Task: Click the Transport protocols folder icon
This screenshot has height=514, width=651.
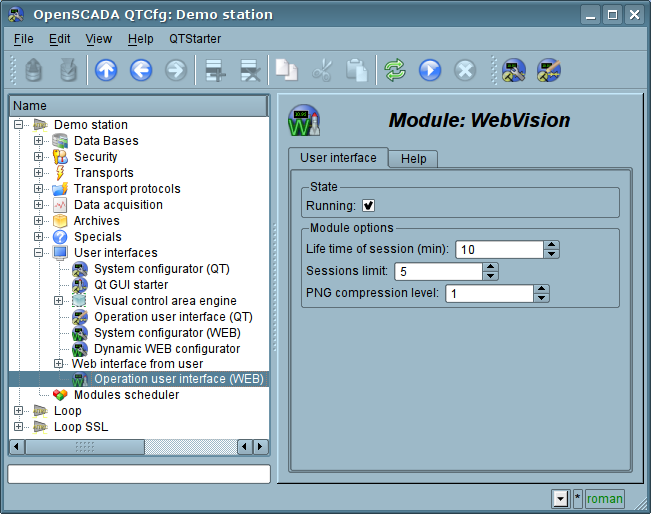Action: click(60, 189)
